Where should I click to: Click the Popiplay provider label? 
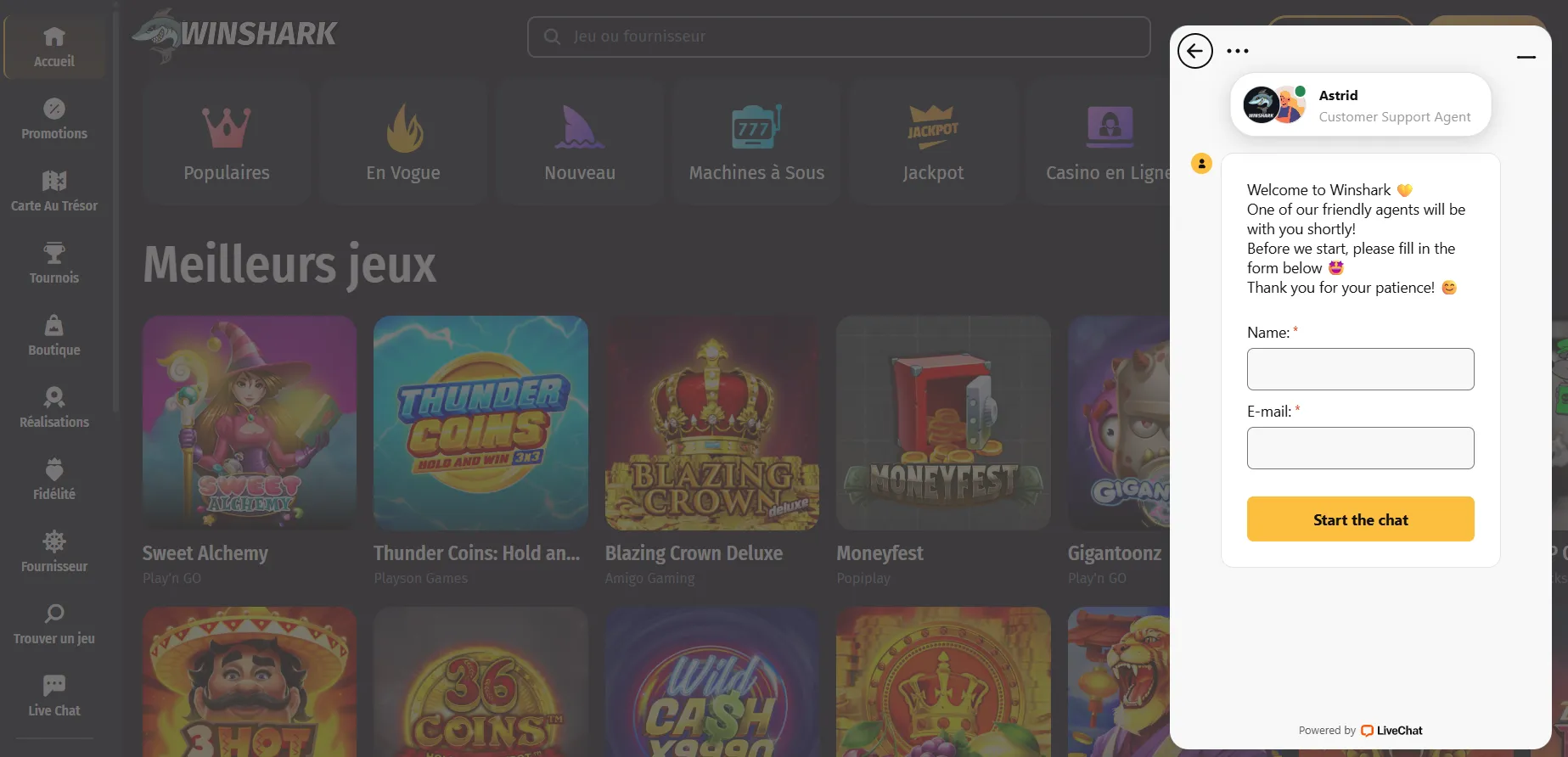coord(863,578)
